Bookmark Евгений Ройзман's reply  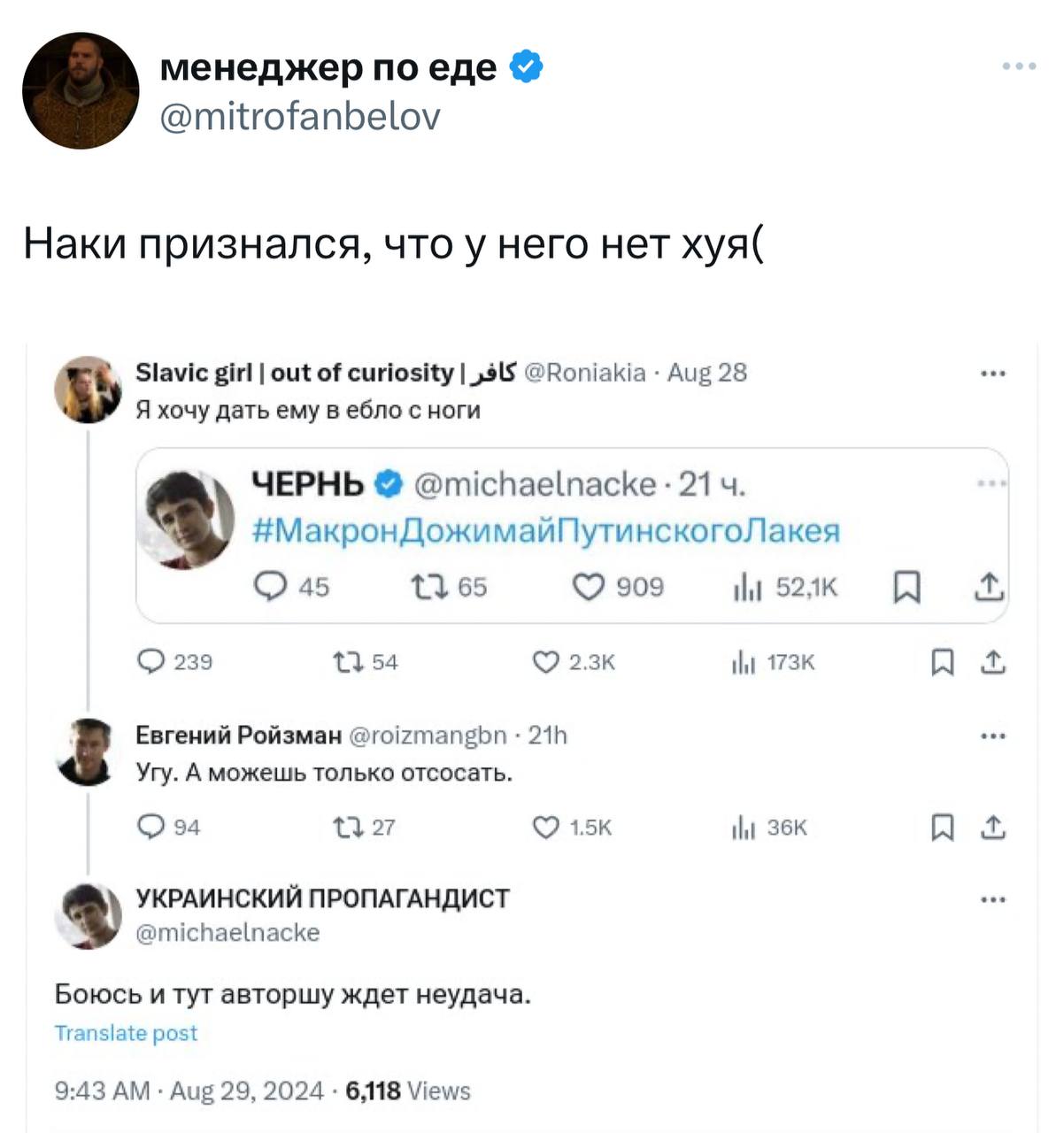point(943,827)
